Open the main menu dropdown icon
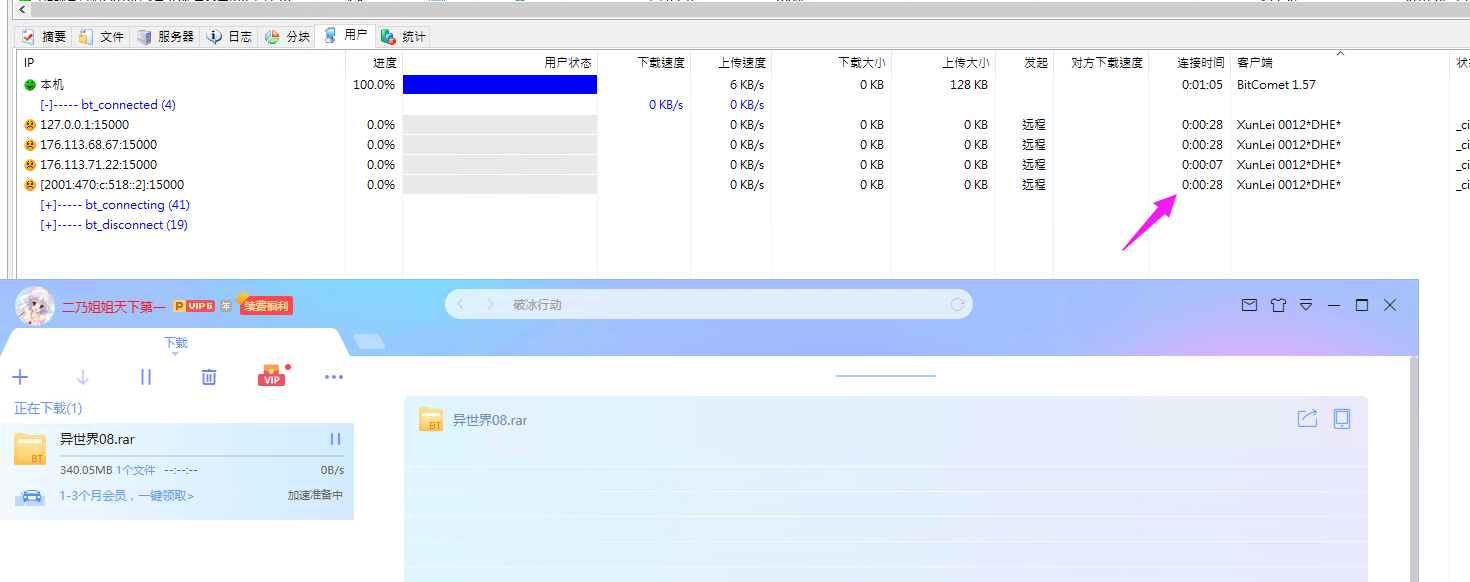 tap(1306, 305)
